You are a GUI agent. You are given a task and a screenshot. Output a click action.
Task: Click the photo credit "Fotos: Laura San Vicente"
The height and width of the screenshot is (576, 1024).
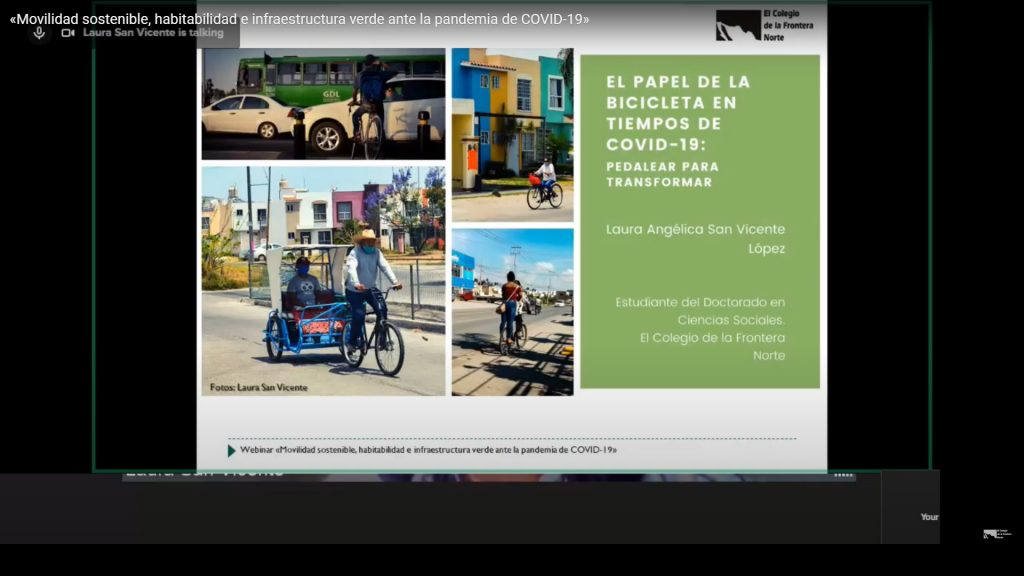tap(259, 387)
